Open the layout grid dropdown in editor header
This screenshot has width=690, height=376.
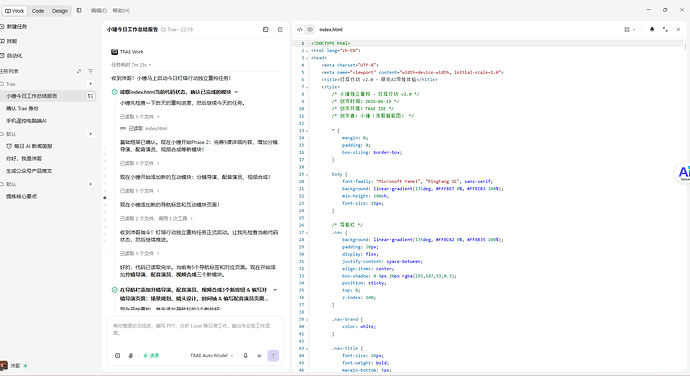coord(629,29)
